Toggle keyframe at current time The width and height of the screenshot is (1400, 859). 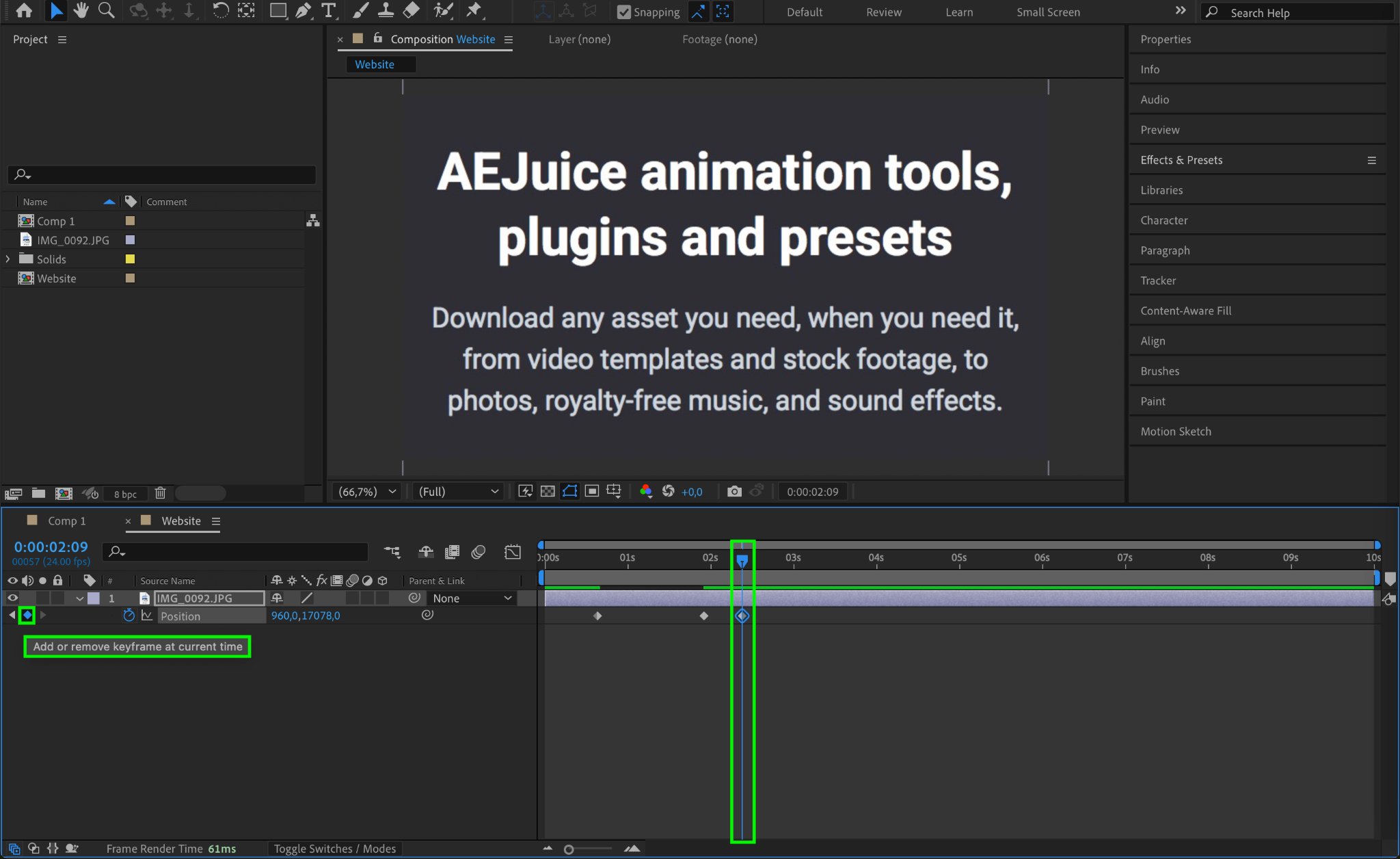click(27, 616)
